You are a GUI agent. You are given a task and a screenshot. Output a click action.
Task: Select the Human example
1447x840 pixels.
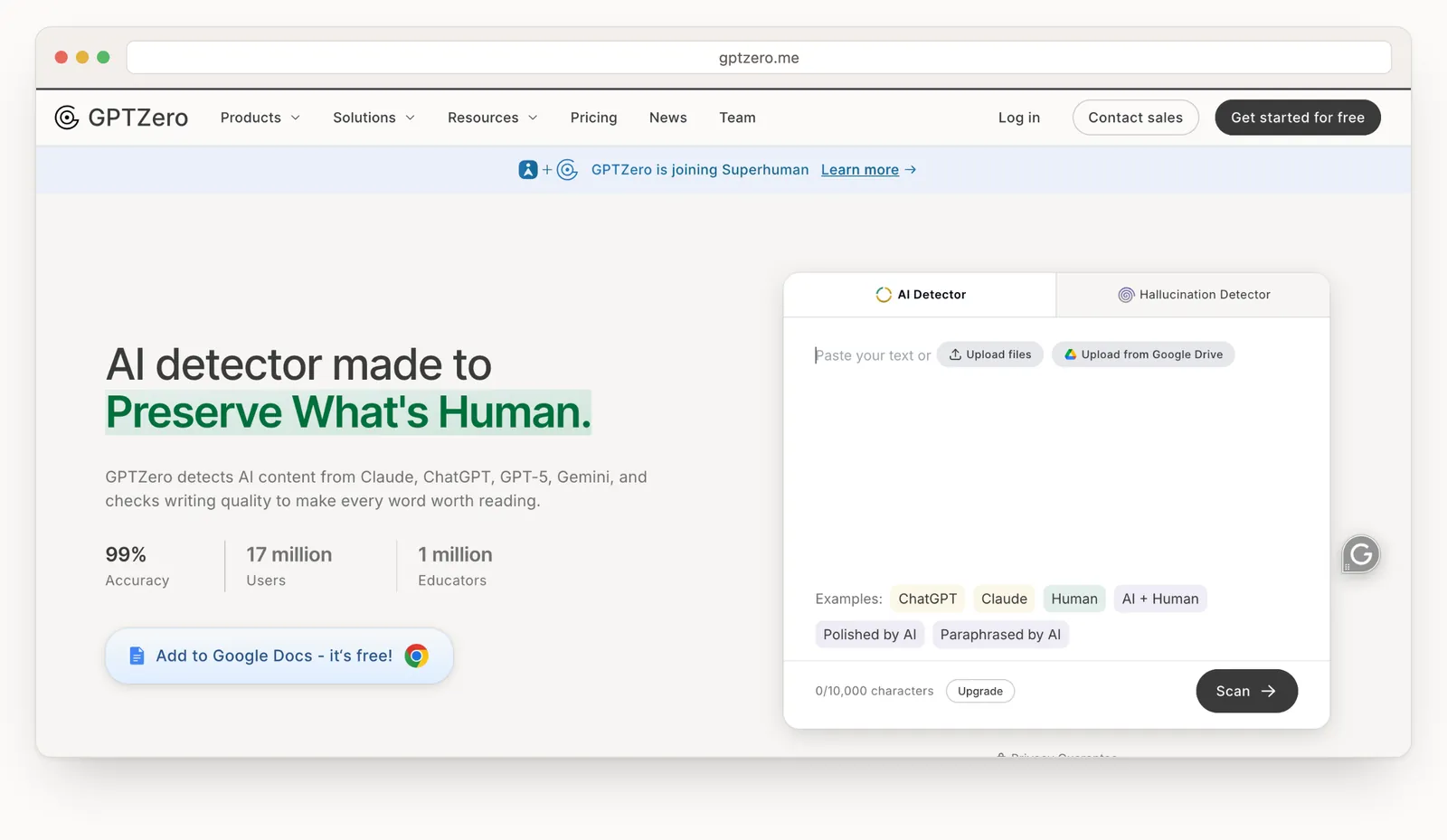tap(1074, 599)
